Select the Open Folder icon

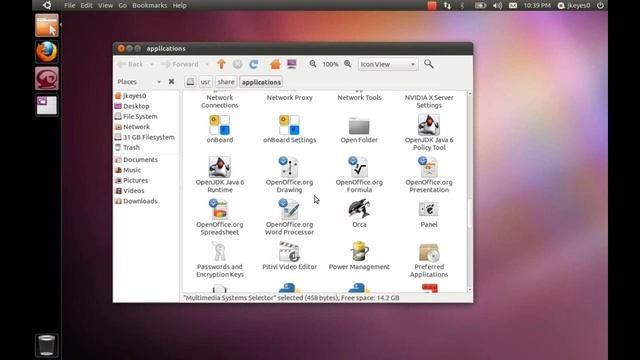pyautogui.click(x=359, y=126)
